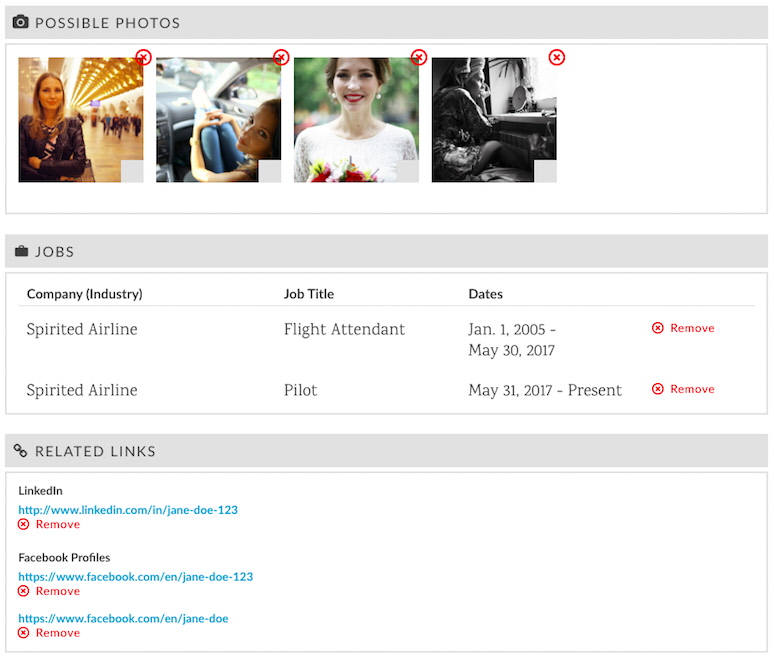Click the Dates column header
Screen dimensions: 774x661
[x=486, y=294]
